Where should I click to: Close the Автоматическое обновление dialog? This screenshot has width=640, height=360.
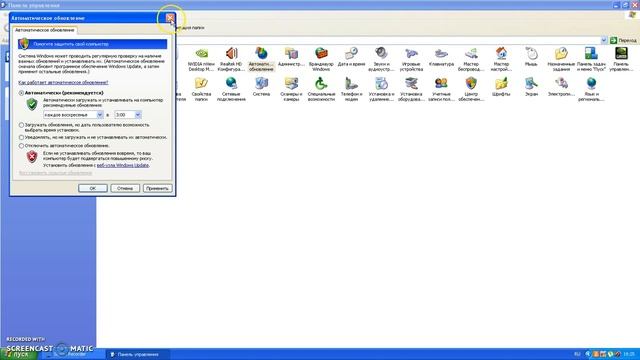pyautogui.click(x=170, y=18)
